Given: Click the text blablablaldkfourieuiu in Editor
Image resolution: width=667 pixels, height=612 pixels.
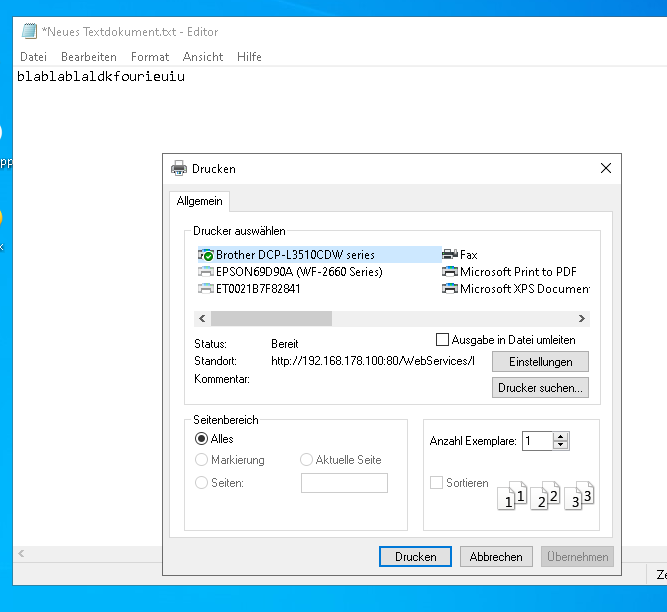Looking at the screenshot, I should coord(101,77).
